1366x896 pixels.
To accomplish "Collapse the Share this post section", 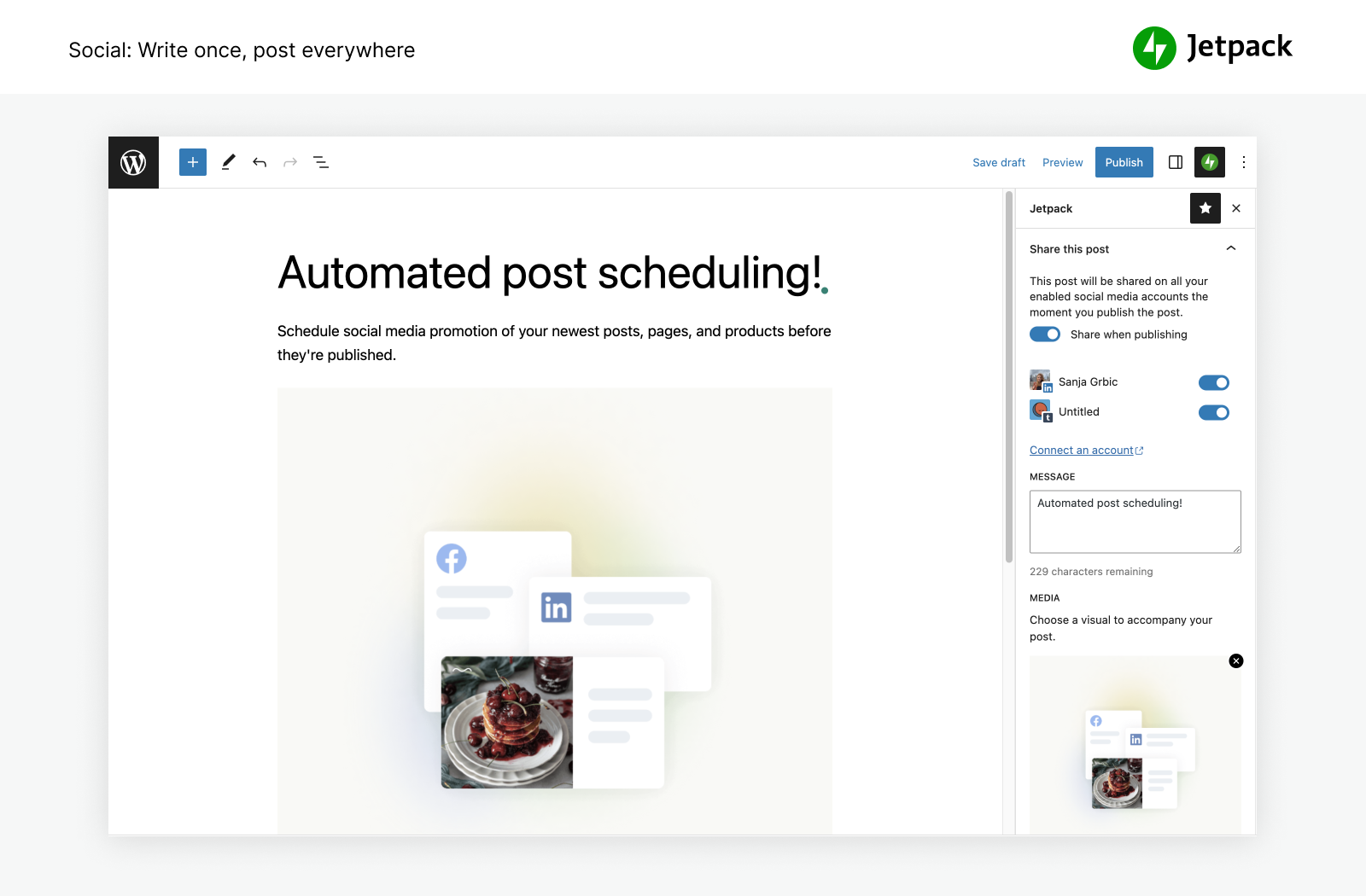I will pyautogui.click(x=1230, y=249).
